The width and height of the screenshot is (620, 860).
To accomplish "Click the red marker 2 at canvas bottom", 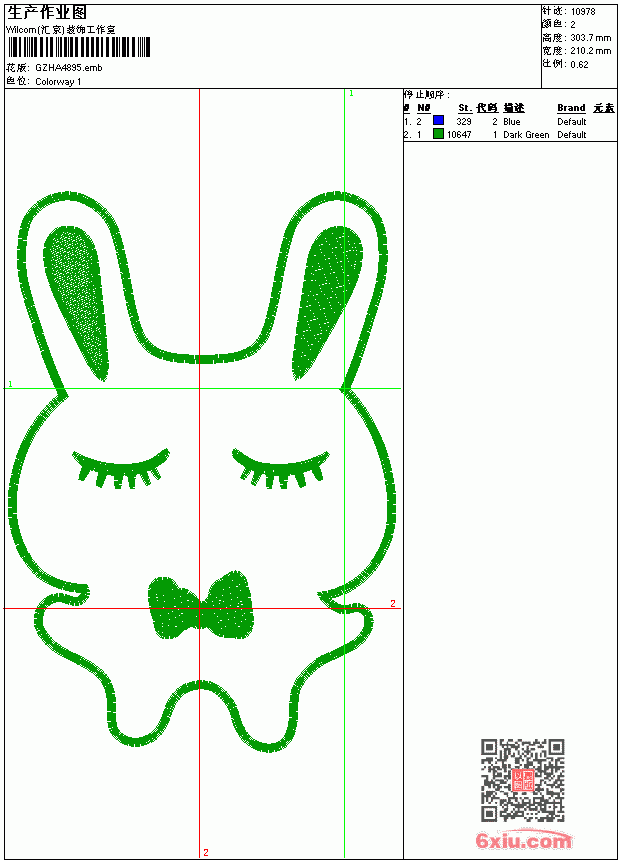I will 206,852.
